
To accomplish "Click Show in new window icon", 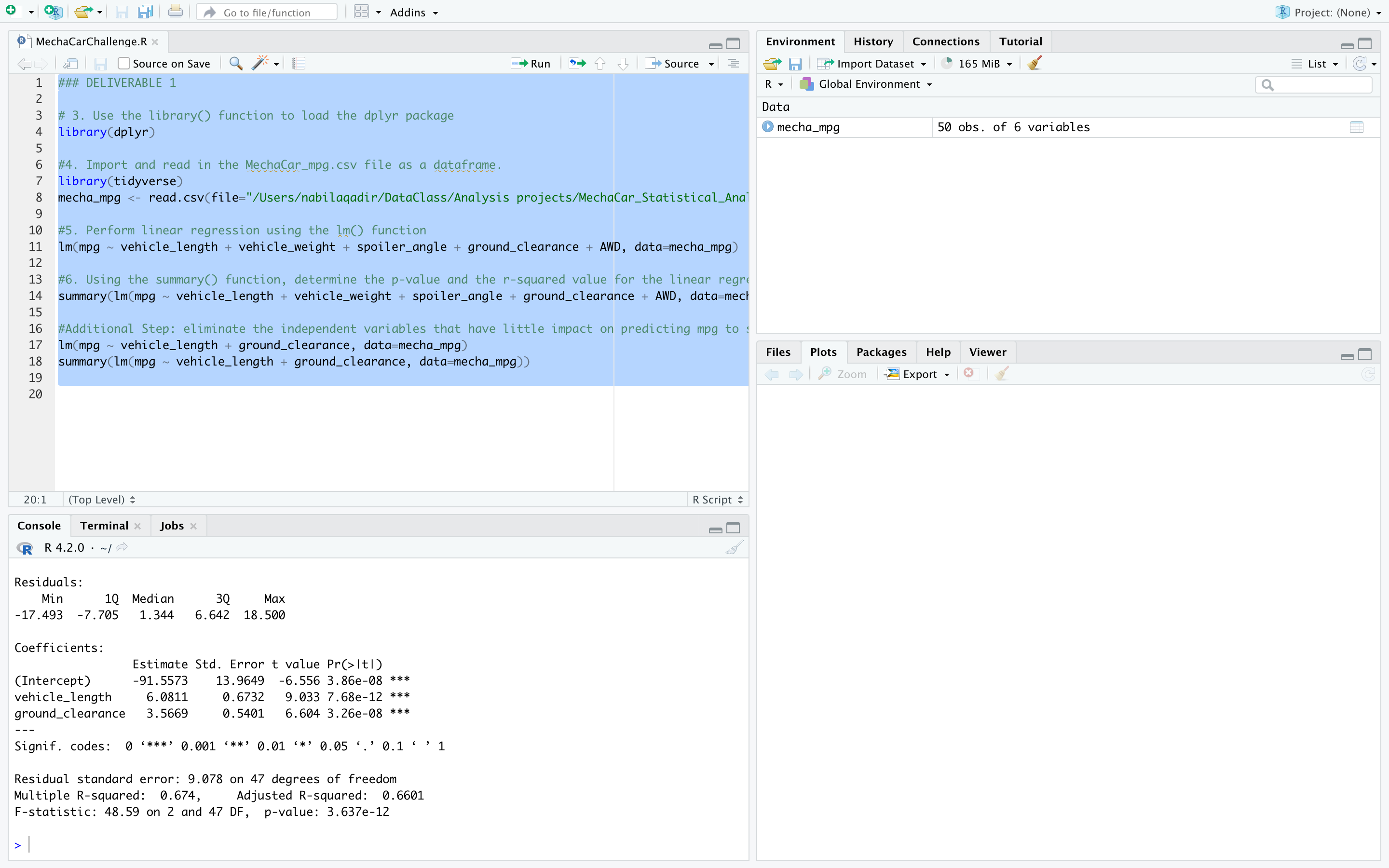I will 70,64.
